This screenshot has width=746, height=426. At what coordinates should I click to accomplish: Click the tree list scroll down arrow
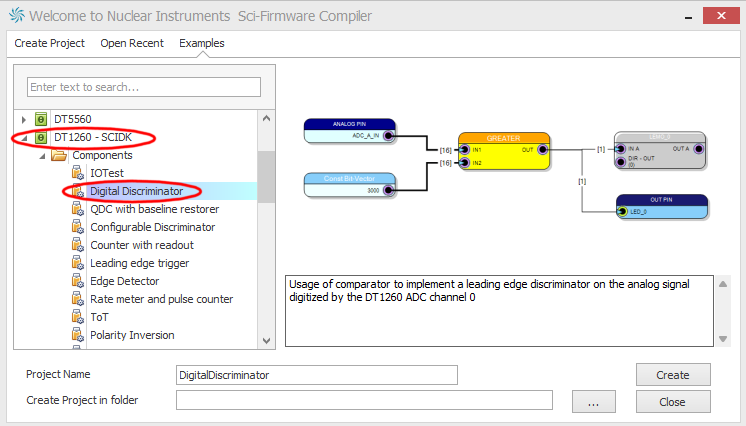pyautogui.click(x=266, y=341)
